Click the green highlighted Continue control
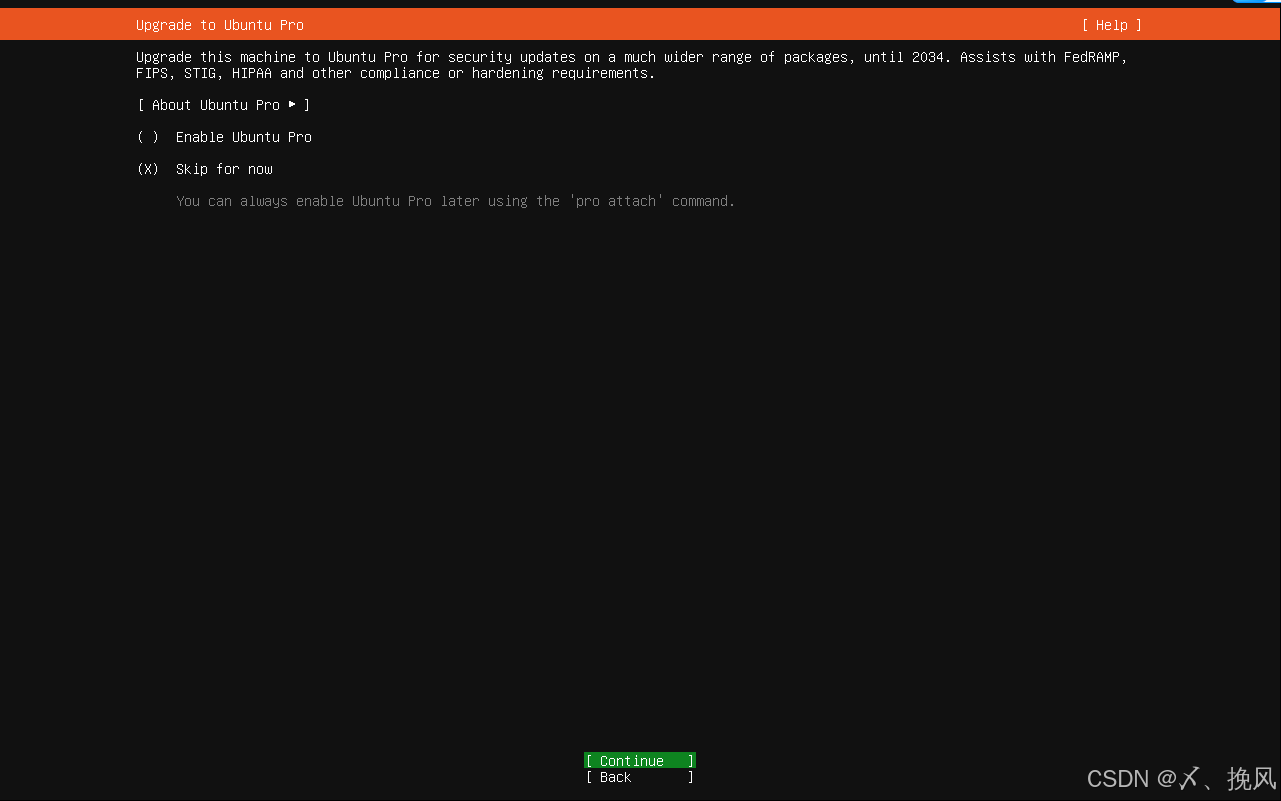 coord(639,760)
